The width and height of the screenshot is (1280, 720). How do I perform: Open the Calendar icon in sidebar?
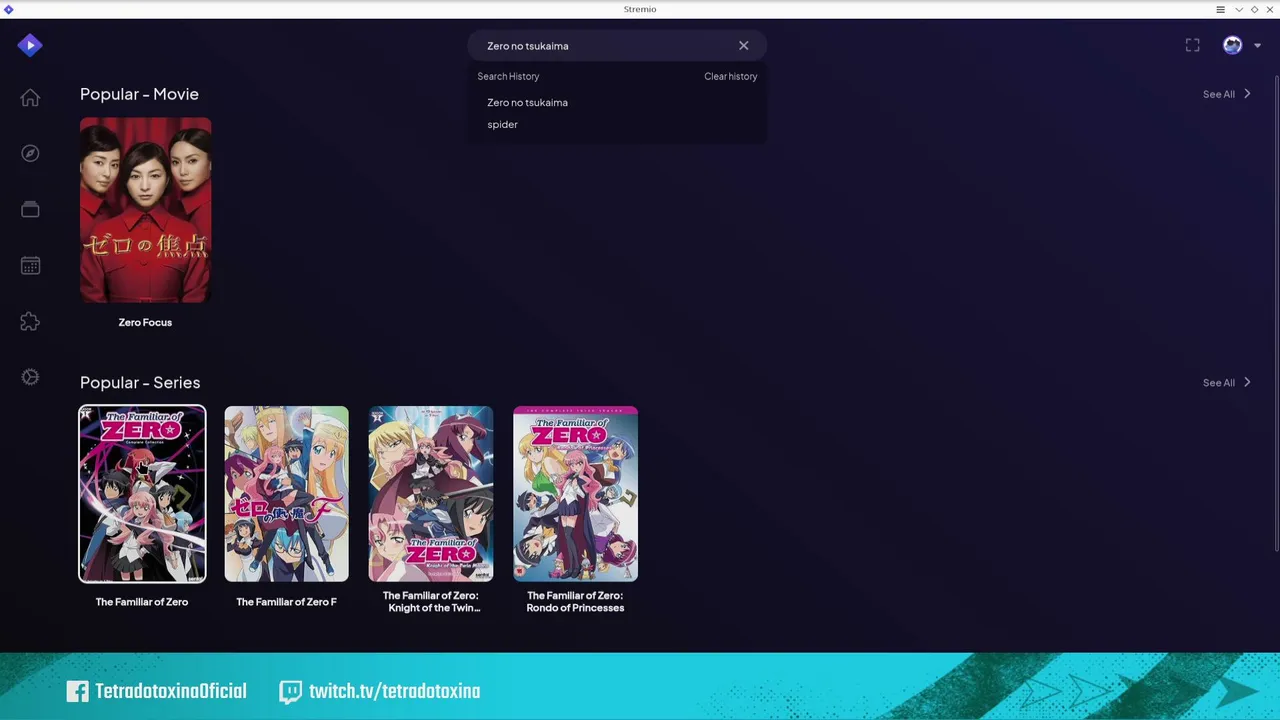pos(30,265)
